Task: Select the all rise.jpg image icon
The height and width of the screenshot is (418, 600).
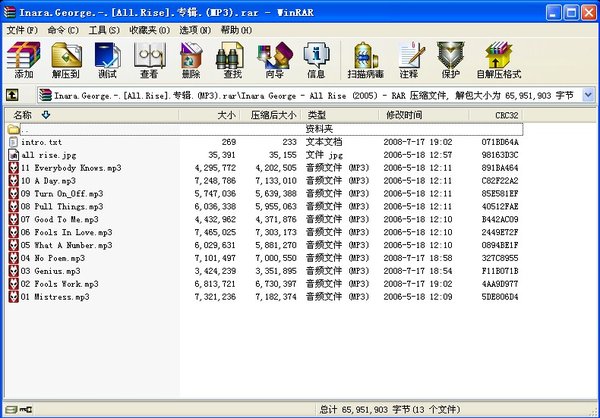Action: coord(13,155)
